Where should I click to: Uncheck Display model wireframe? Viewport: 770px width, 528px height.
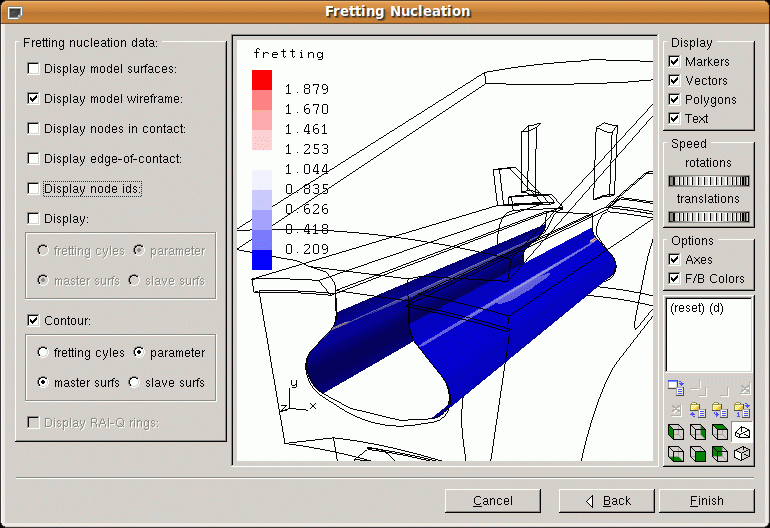(33, 98)
